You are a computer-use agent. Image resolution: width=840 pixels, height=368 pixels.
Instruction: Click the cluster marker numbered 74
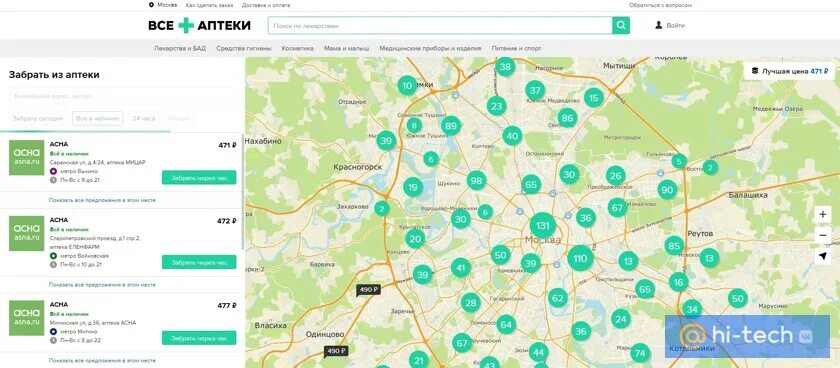(640, 354)
